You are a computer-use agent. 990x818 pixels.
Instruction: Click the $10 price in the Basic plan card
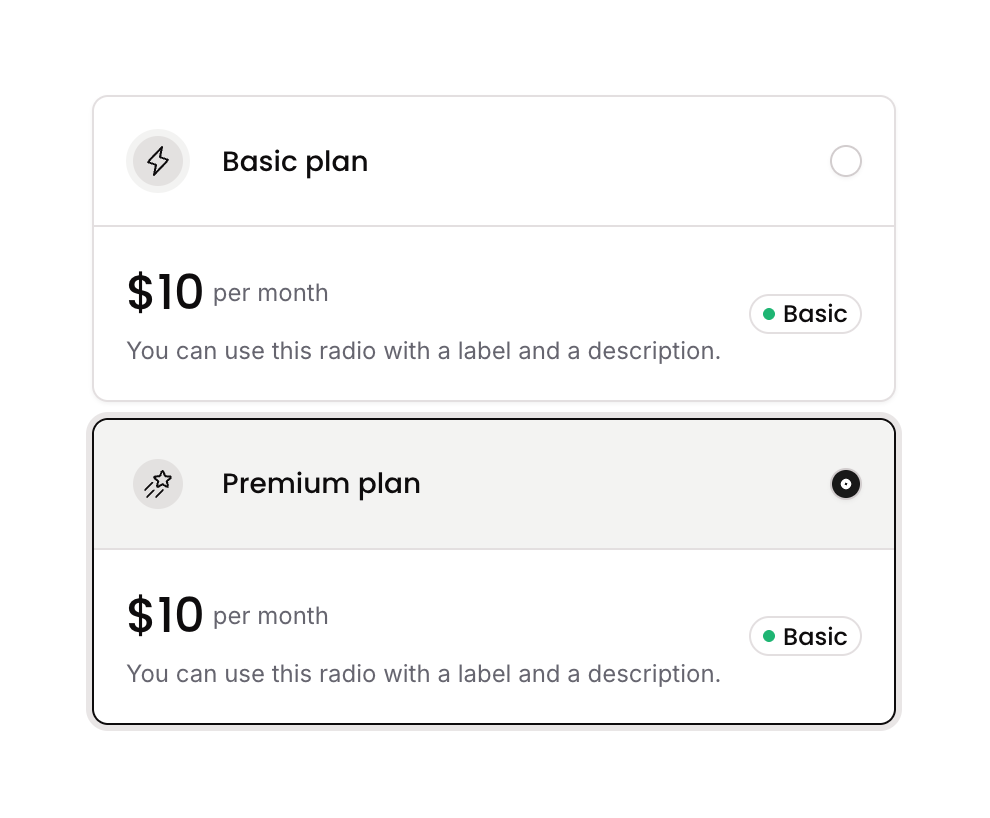point(165,293)
